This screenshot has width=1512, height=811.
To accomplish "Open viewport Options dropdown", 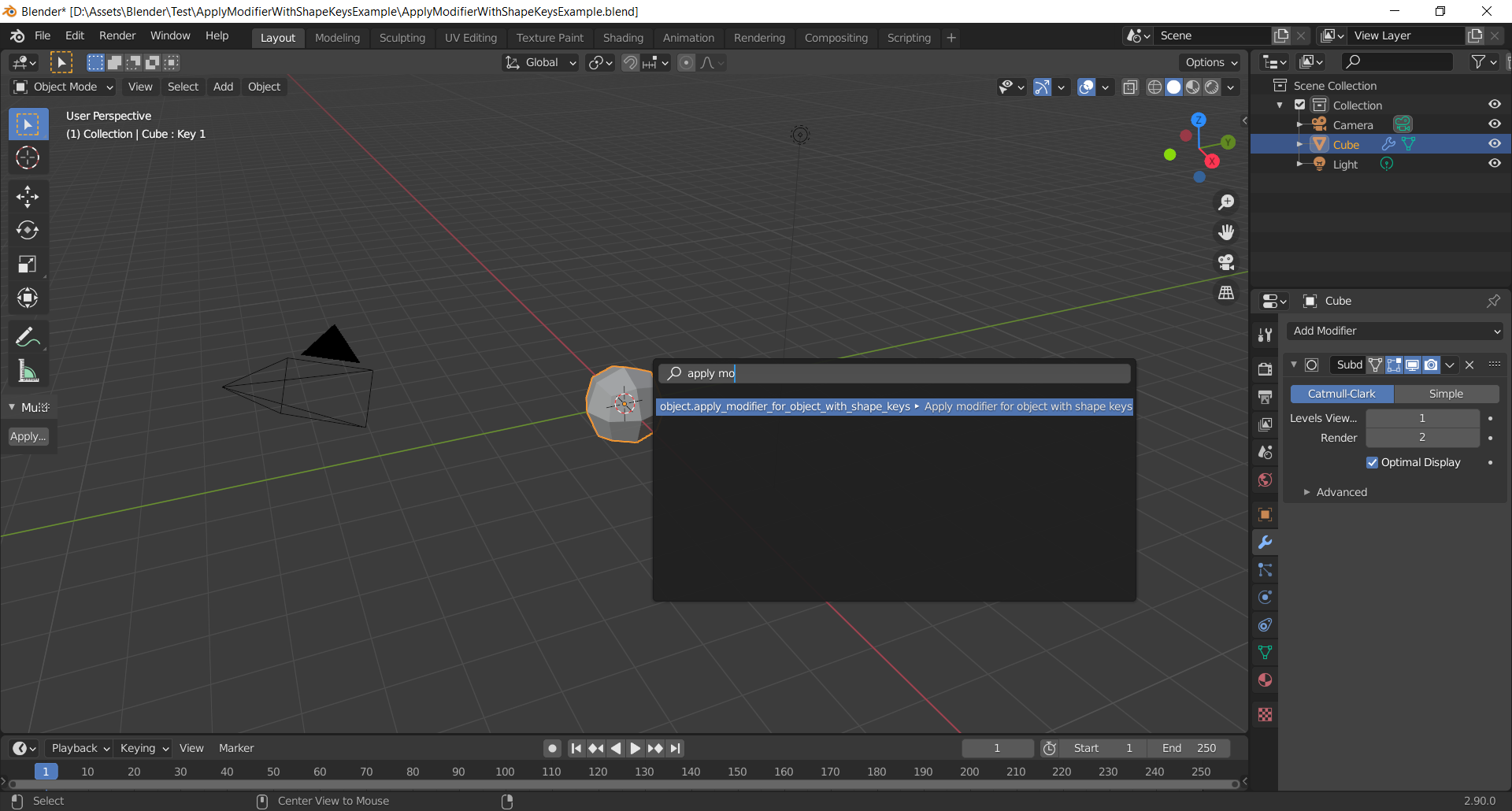I will tap(1211, 62).
